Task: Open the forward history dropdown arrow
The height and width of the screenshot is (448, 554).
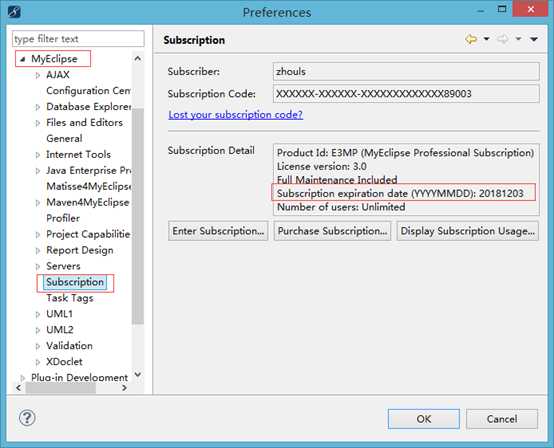Action: (x=518, y=39)
